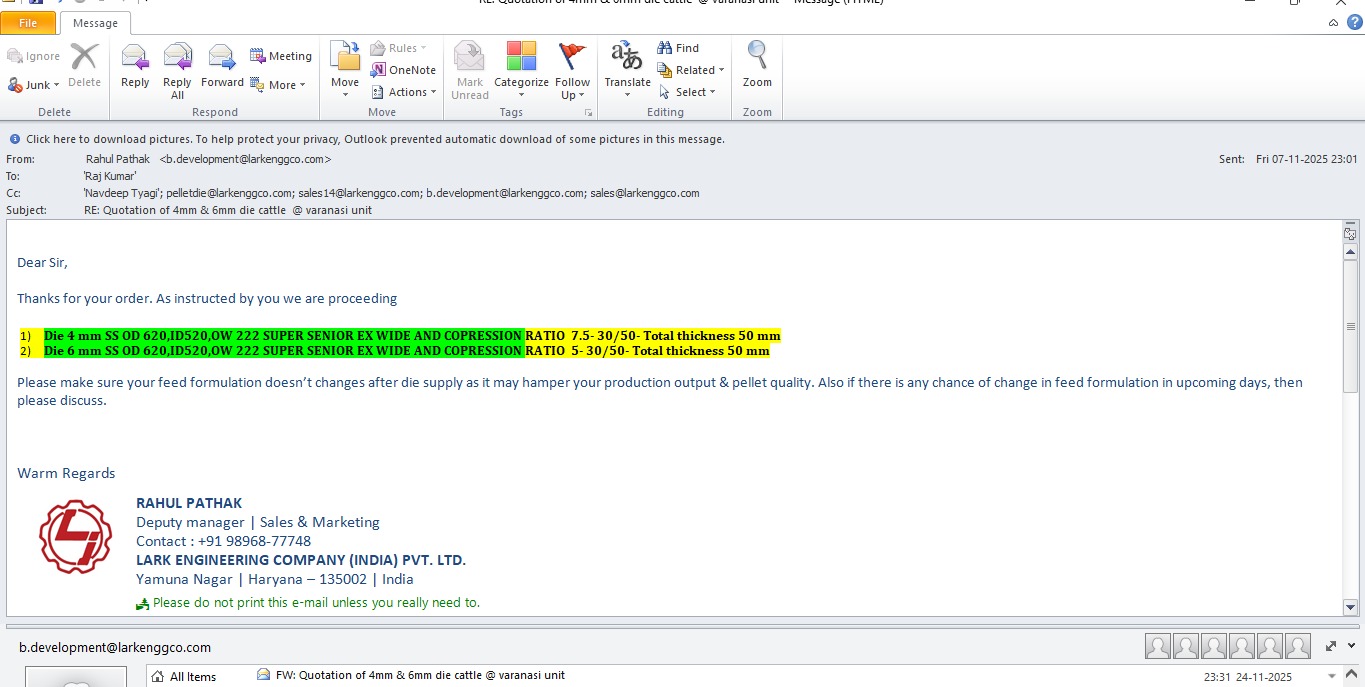Click the Reply icon in ribbon
The height and width of the screenshot is (687, 1365).
[x=135, y=68]
